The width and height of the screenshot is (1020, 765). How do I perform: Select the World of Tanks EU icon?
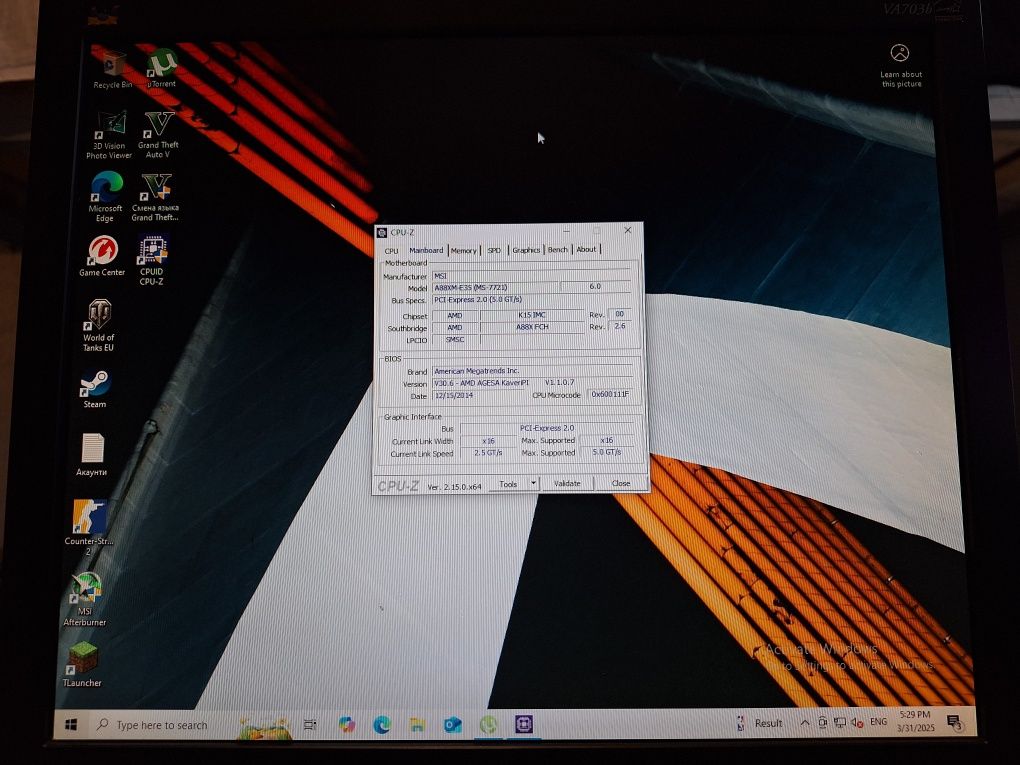pos(98,325)
